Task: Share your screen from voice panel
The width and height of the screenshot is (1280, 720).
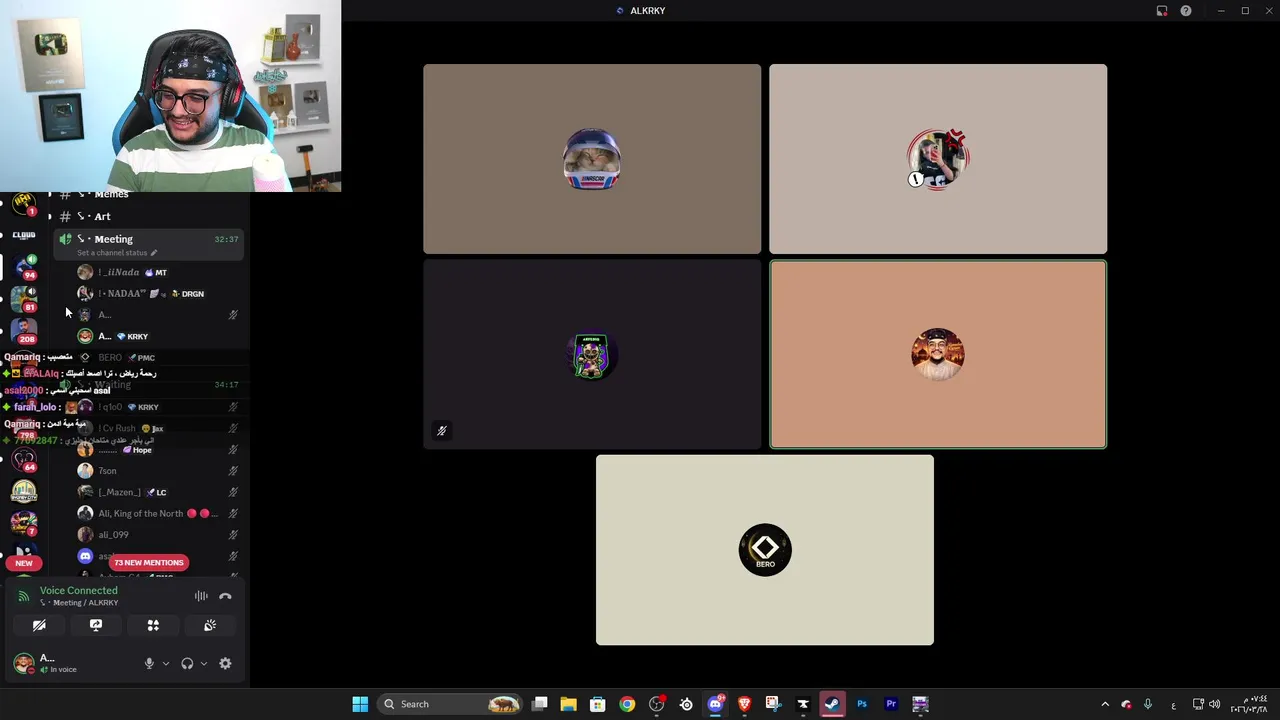Action: point(96,625)
